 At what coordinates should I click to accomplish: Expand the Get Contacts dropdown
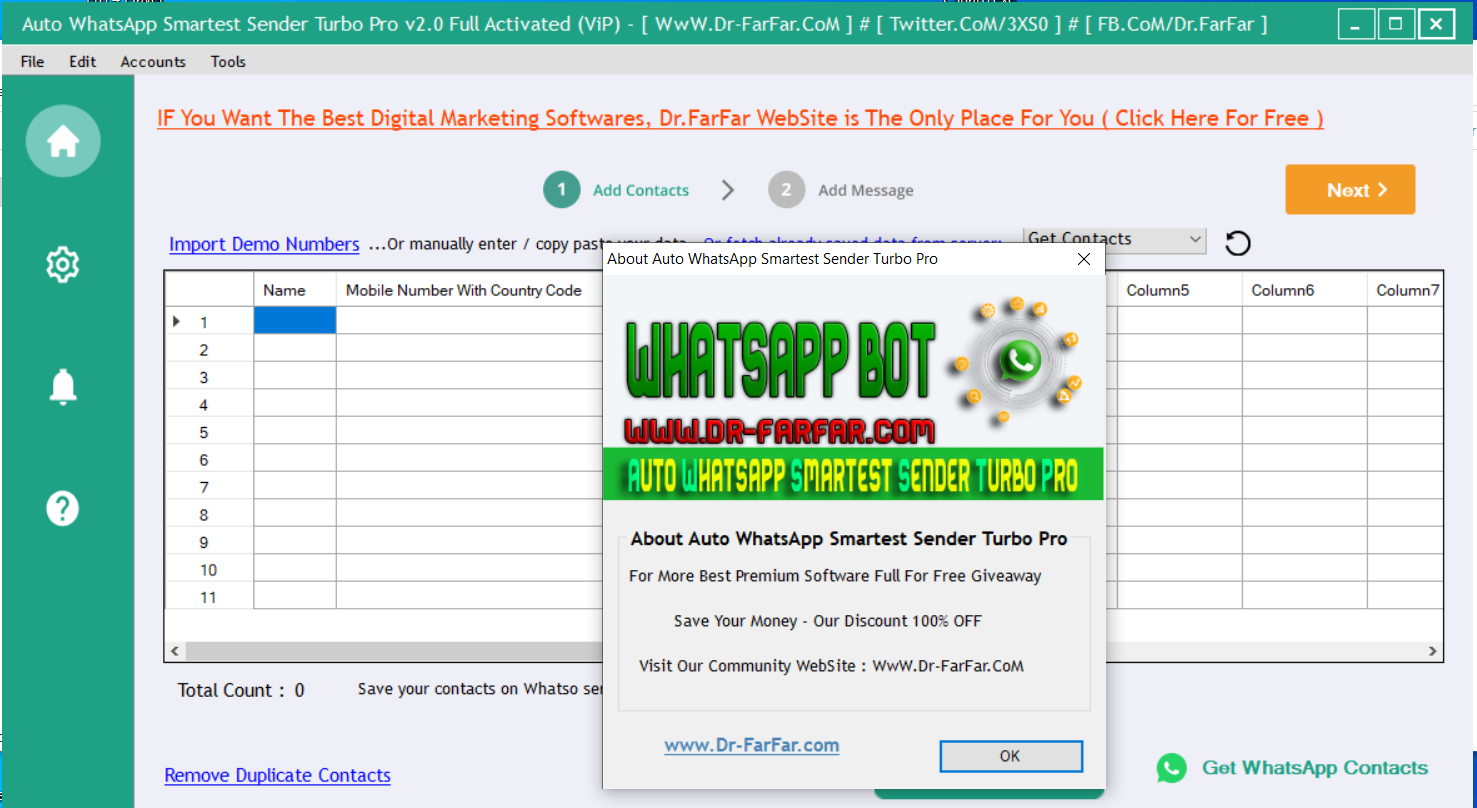[x=1195, y=240]
